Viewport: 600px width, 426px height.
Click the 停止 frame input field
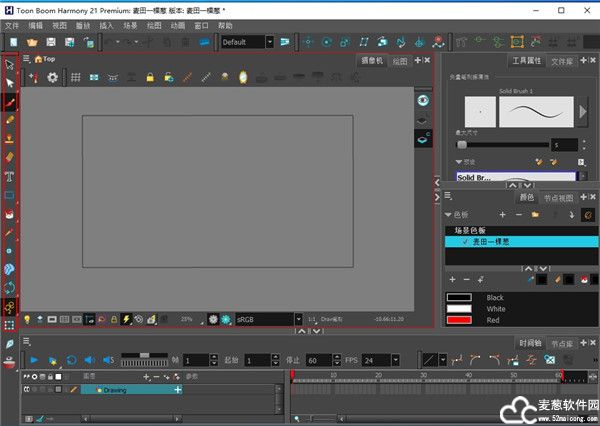(318, 359)
